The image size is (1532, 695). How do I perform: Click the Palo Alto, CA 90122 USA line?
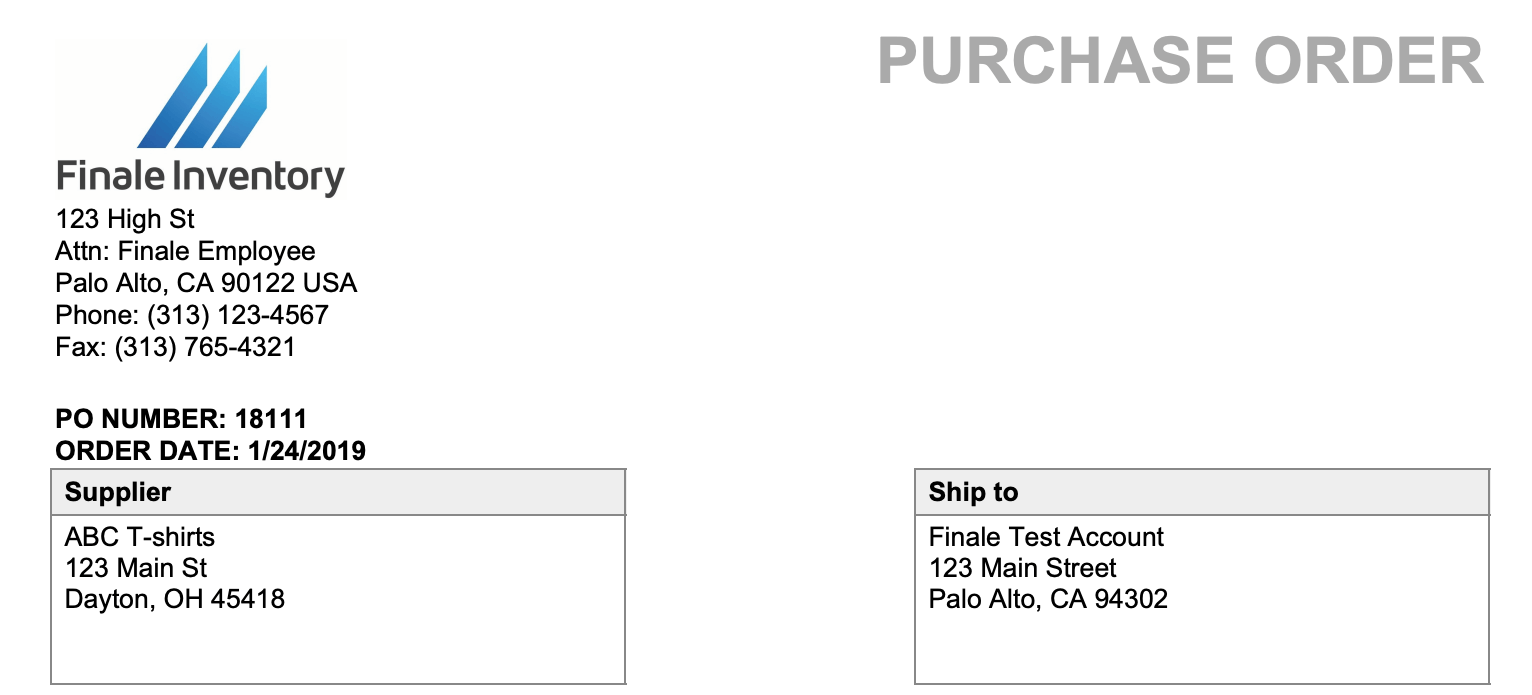206,284
